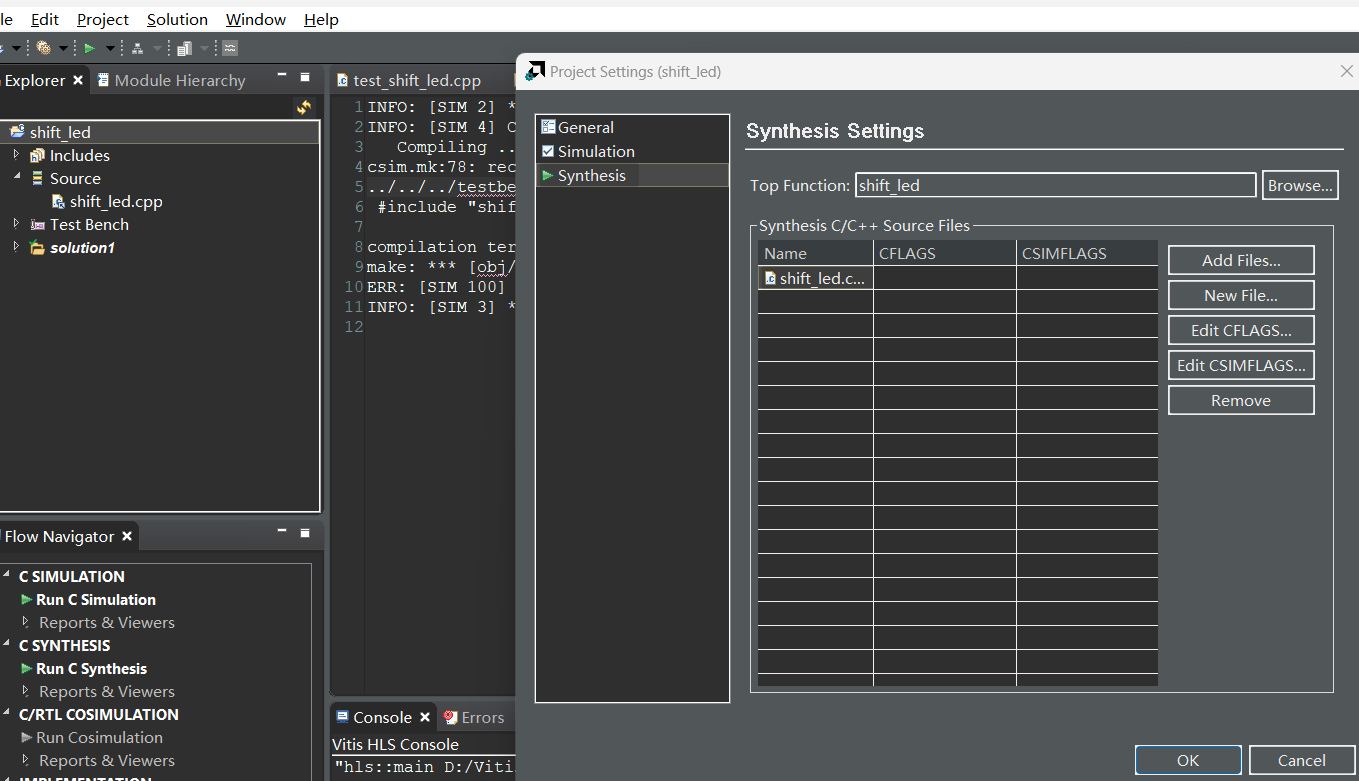The image size is (1359, 781).
Task: Click the solution1 folder icon
Action: [37, 247]
